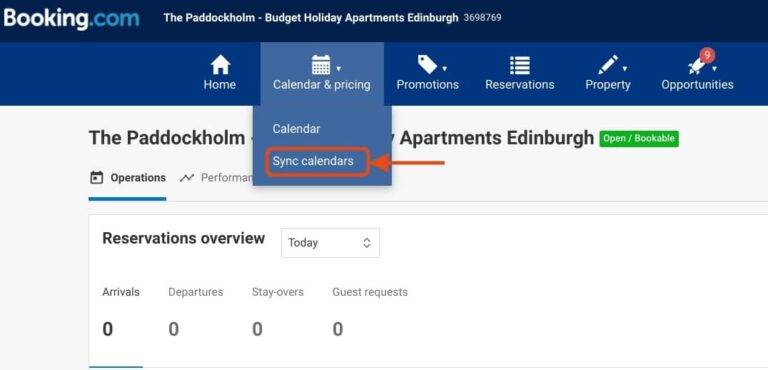The image size is (768, 370).
Task: Click the Operations tab calendar icon
Action: (x=96, y=177)
